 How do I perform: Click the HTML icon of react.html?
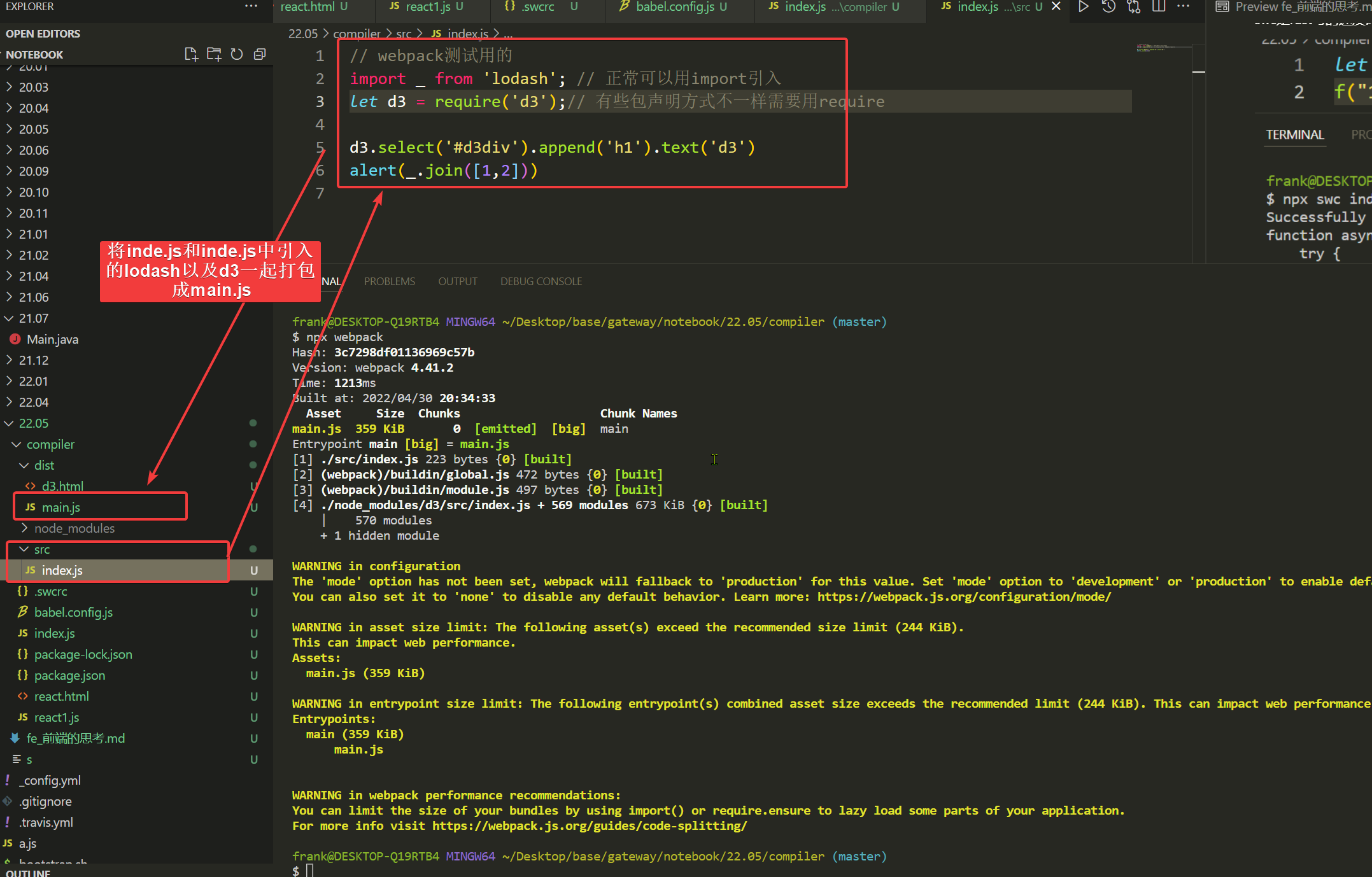pos(23,696)
